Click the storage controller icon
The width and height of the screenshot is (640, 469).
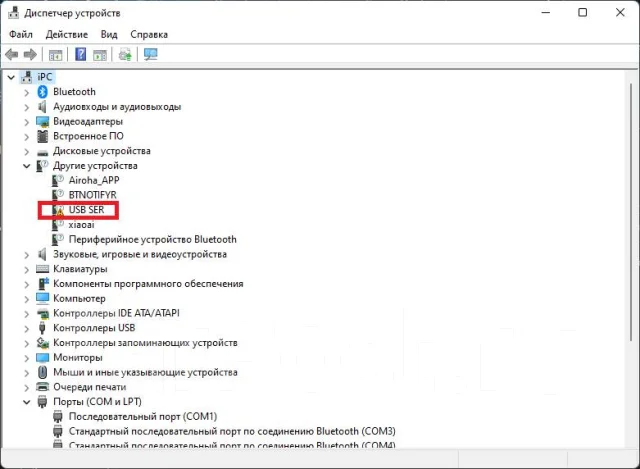(42, 343)
